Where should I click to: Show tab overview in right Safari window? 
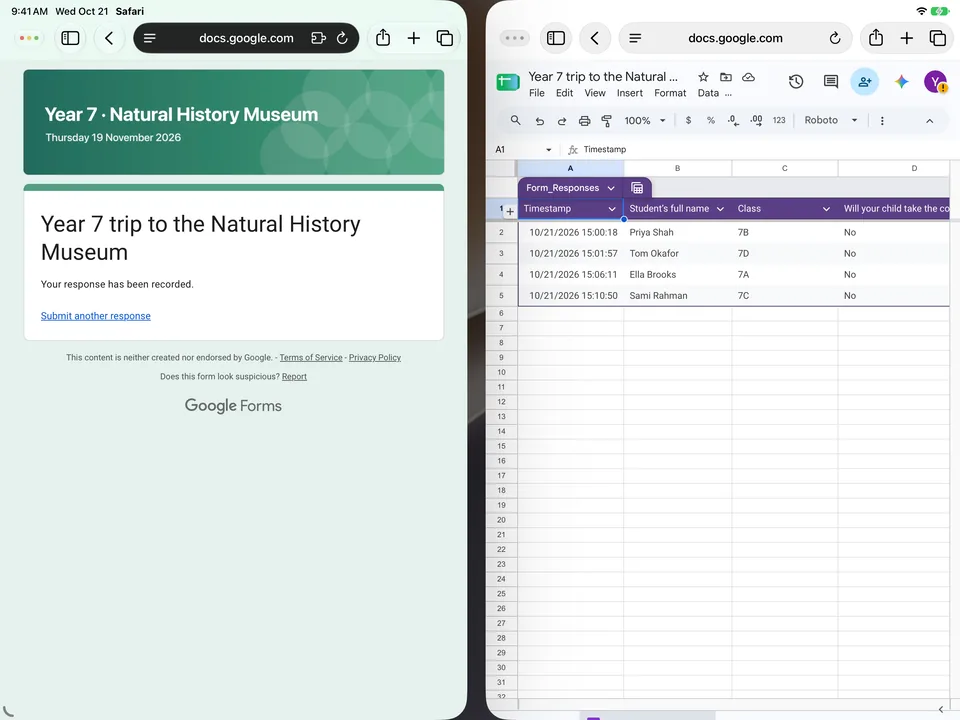click(938, 38)
